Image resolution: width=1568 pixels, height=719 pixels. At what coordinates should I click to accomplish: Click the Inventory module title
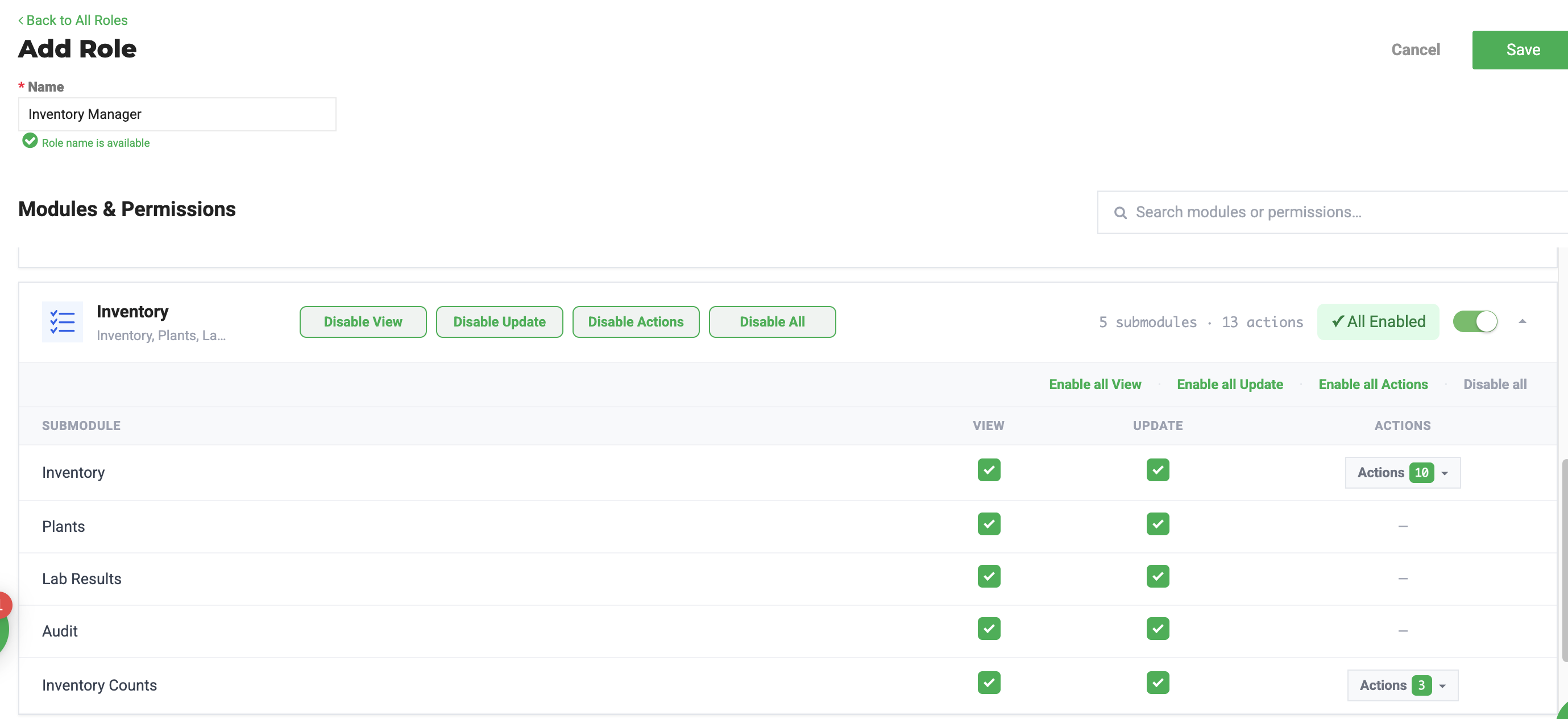coord(132,311)
